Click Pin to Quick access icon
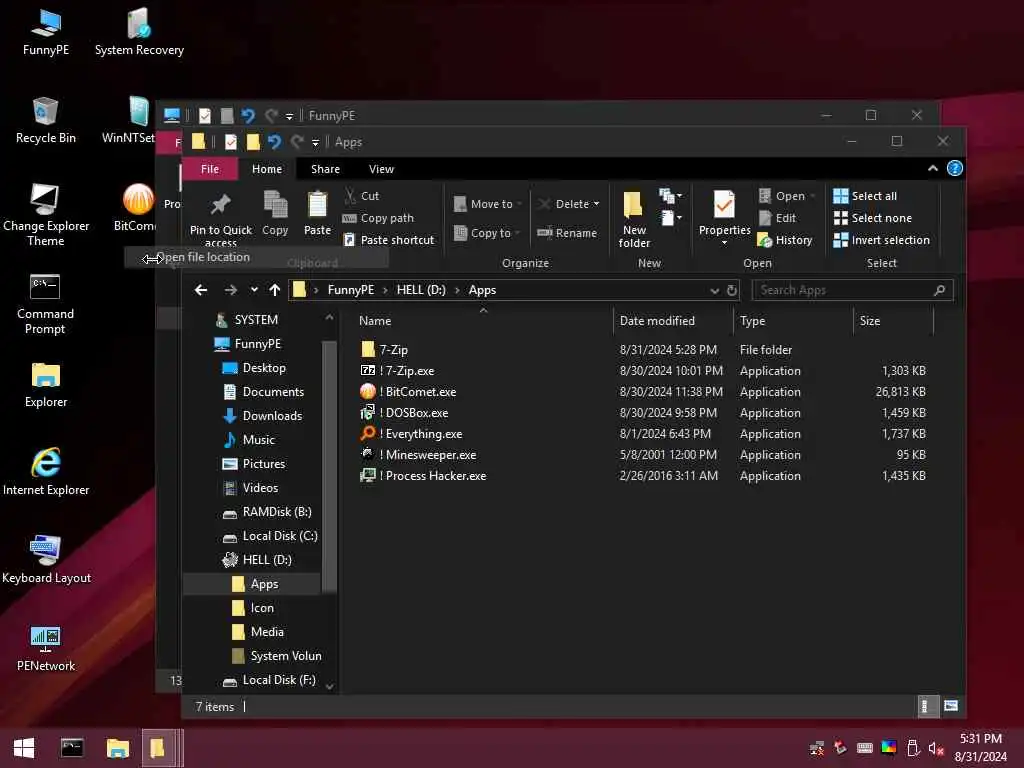Screen dimensions: 1024x768 220,205
